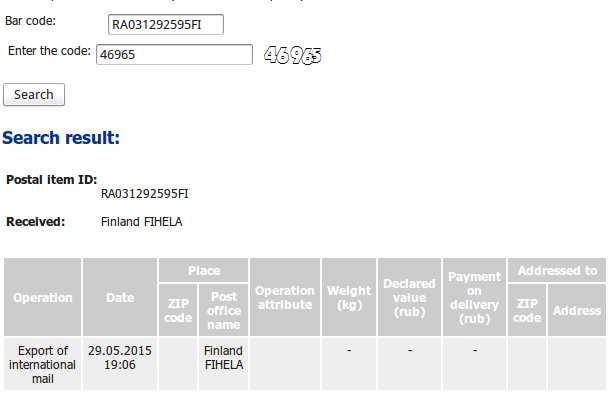Click the 29.05.2015 19:06 date cell
616x395 pixels.
coord(120,357)
